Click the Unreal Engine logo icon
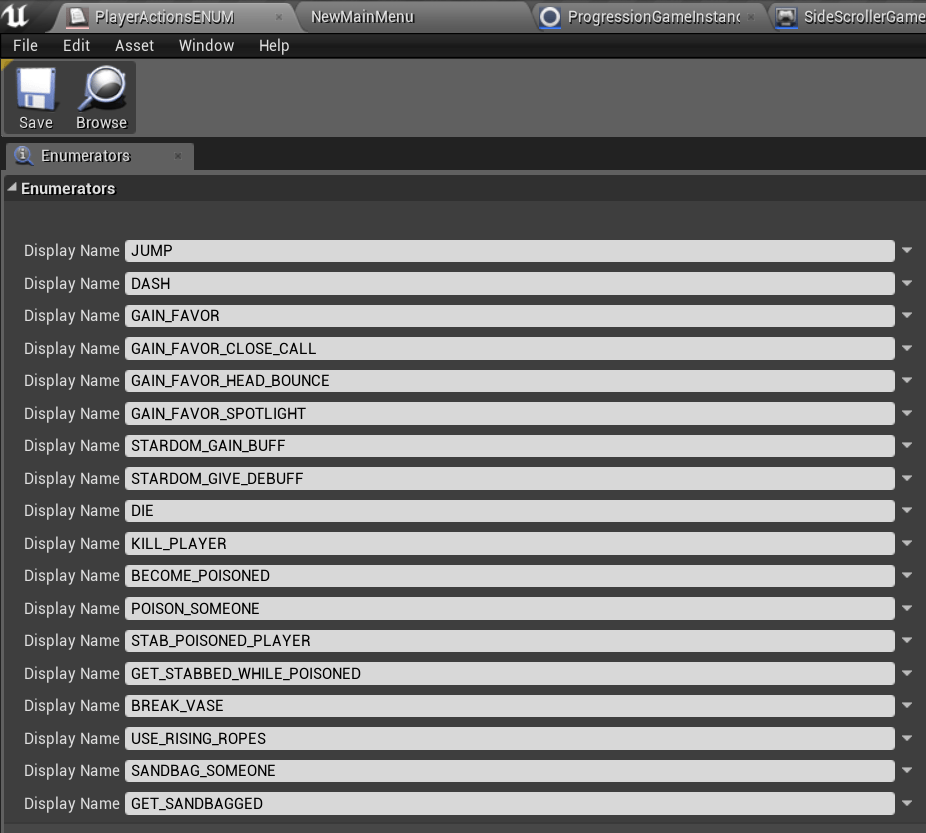This screenshot has height=833, width=926. point(19,15)
